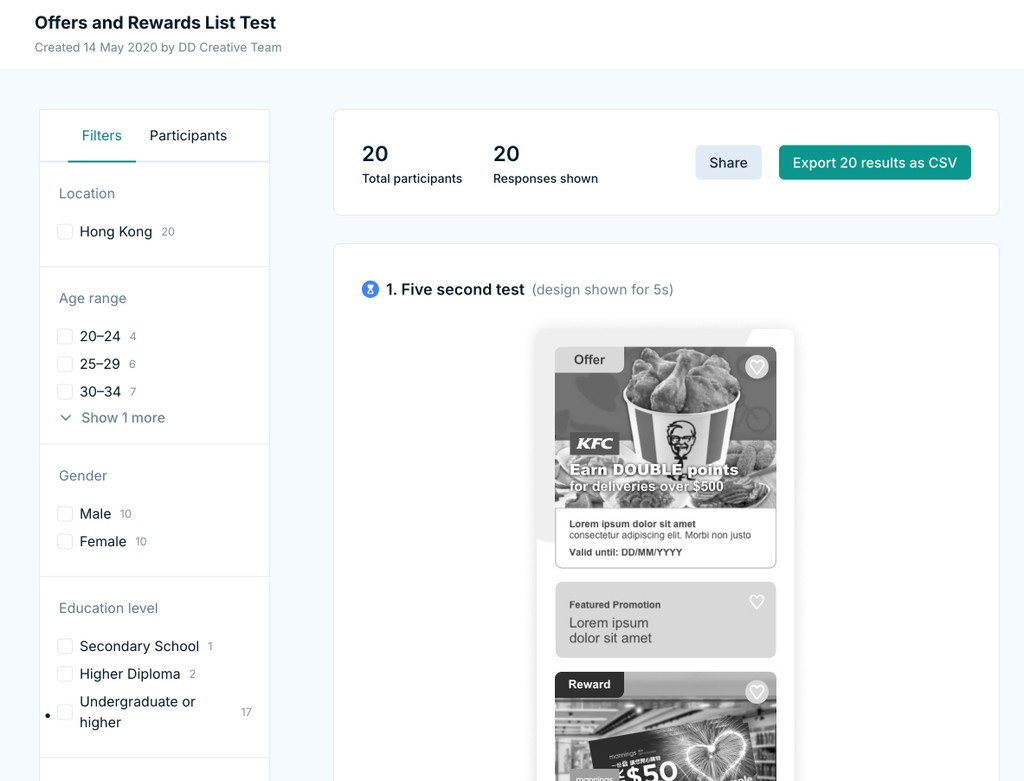Switch to the Filters tab
1024x781 pixels.
[x=102, y=135]
